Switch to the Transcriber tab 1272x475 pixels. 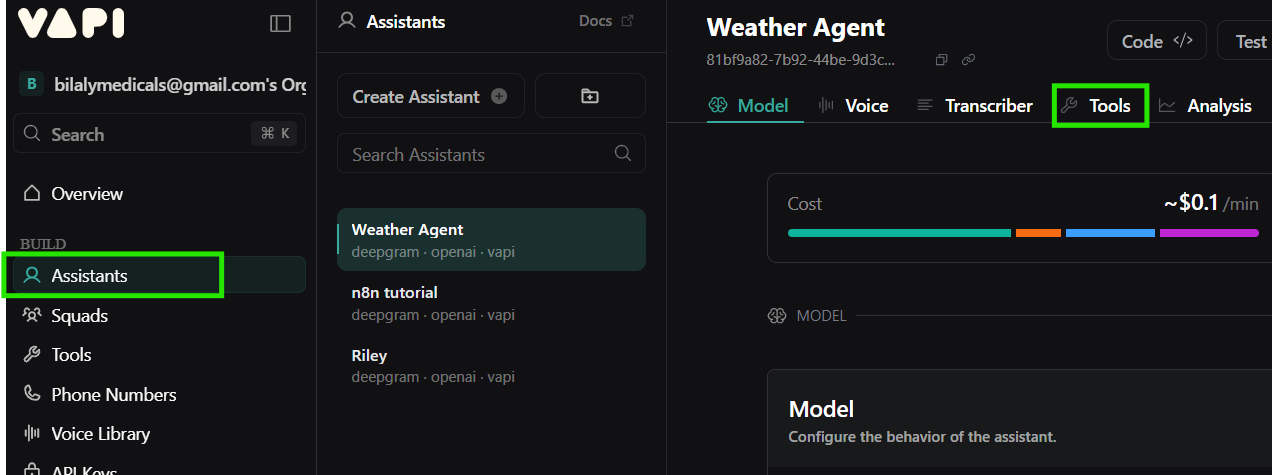pyautogui.click(x=975, y=105)
